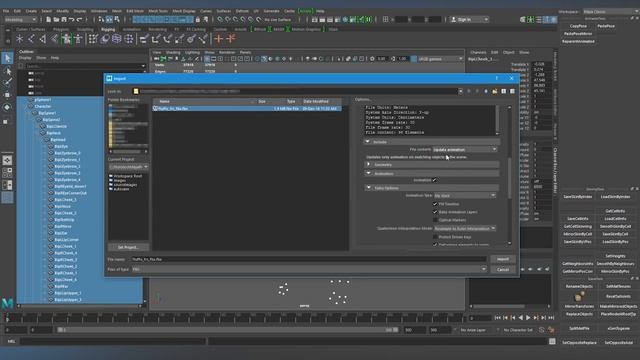Go to start of playback range
Screen dimensions: 640x360
pos(498,318)
